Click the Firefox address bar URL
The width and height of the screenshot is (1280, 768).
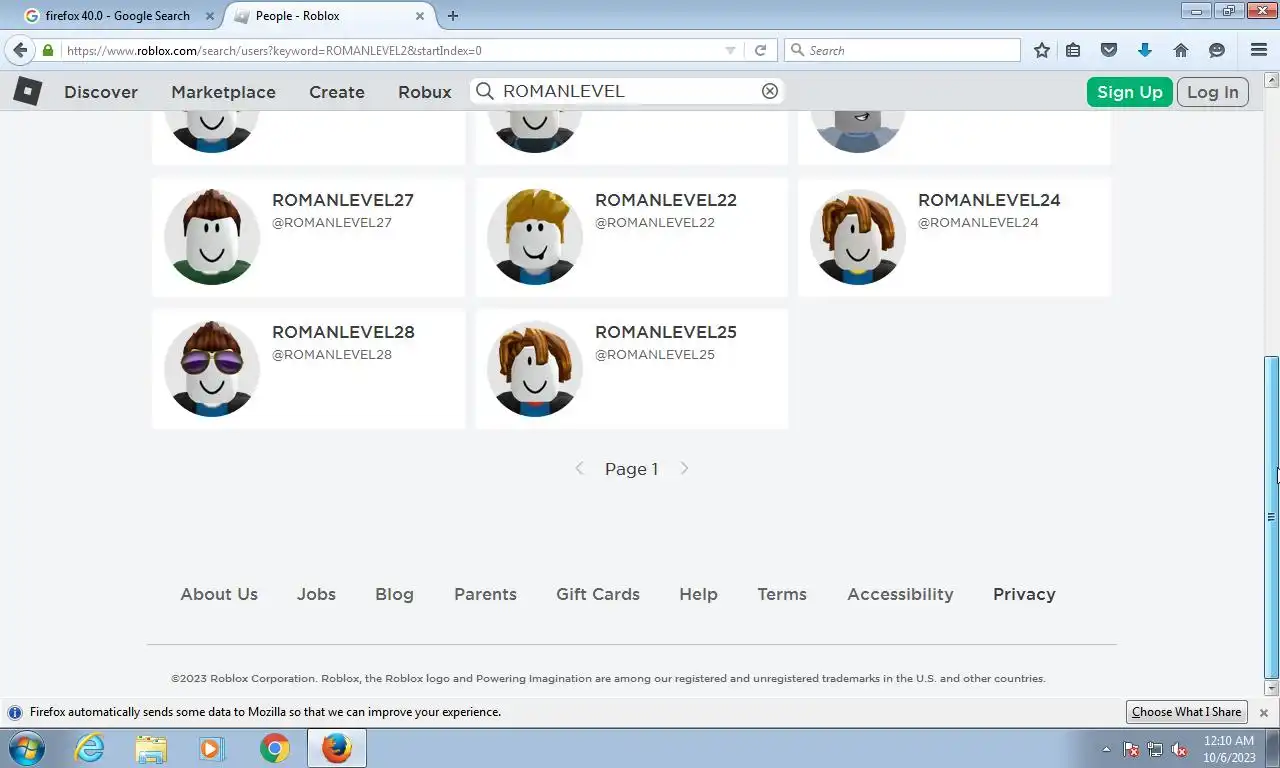click(390, 50)
